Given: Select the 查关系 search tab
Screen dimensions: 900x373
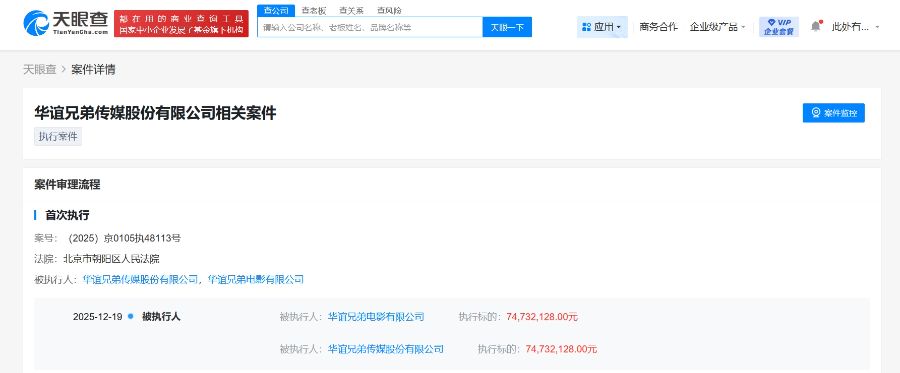Looking at the screenshot, I should (x=351, y=10).
